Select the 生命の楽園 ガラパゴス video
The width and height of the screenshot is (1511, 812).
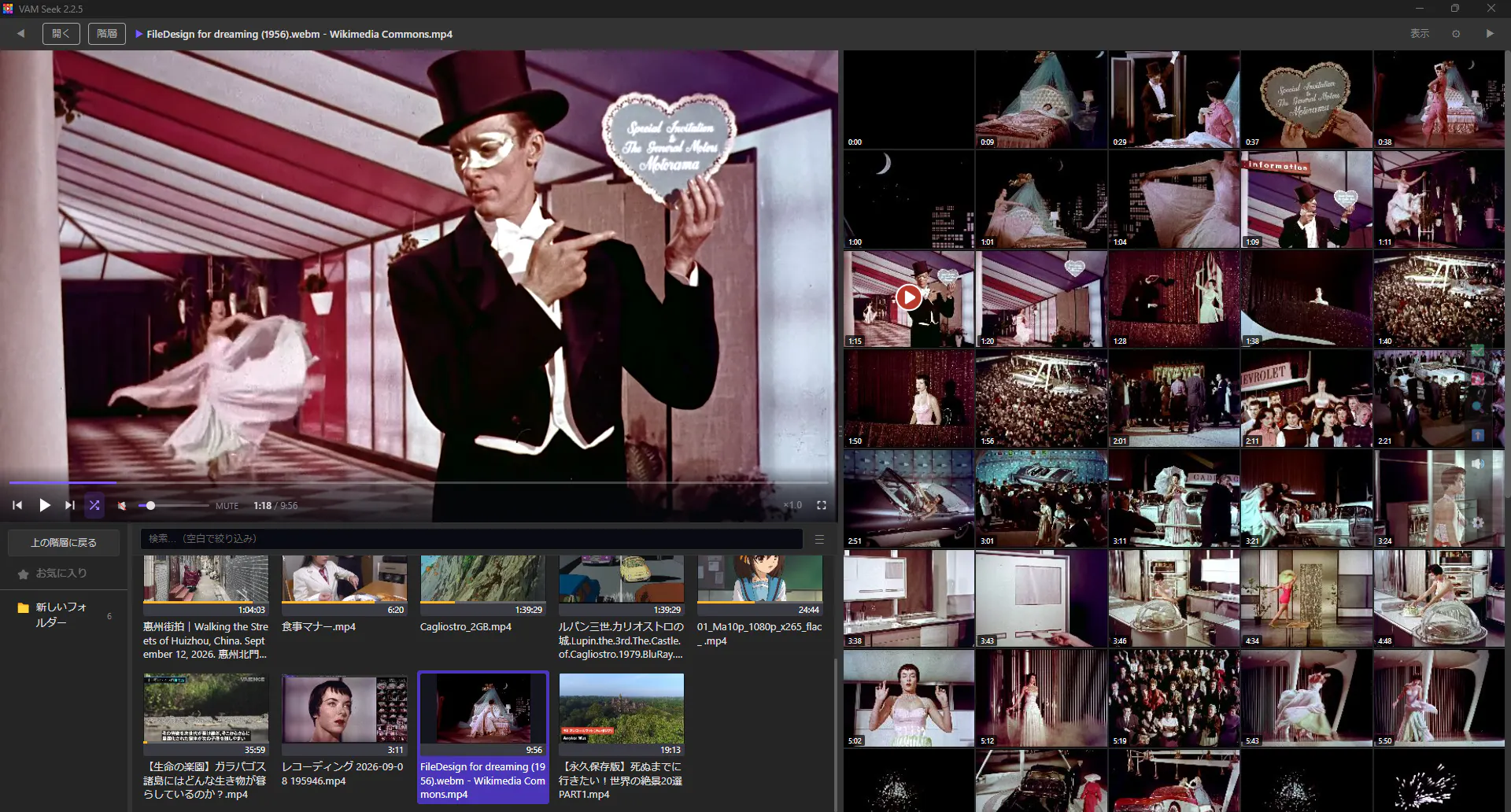[205, 737]
